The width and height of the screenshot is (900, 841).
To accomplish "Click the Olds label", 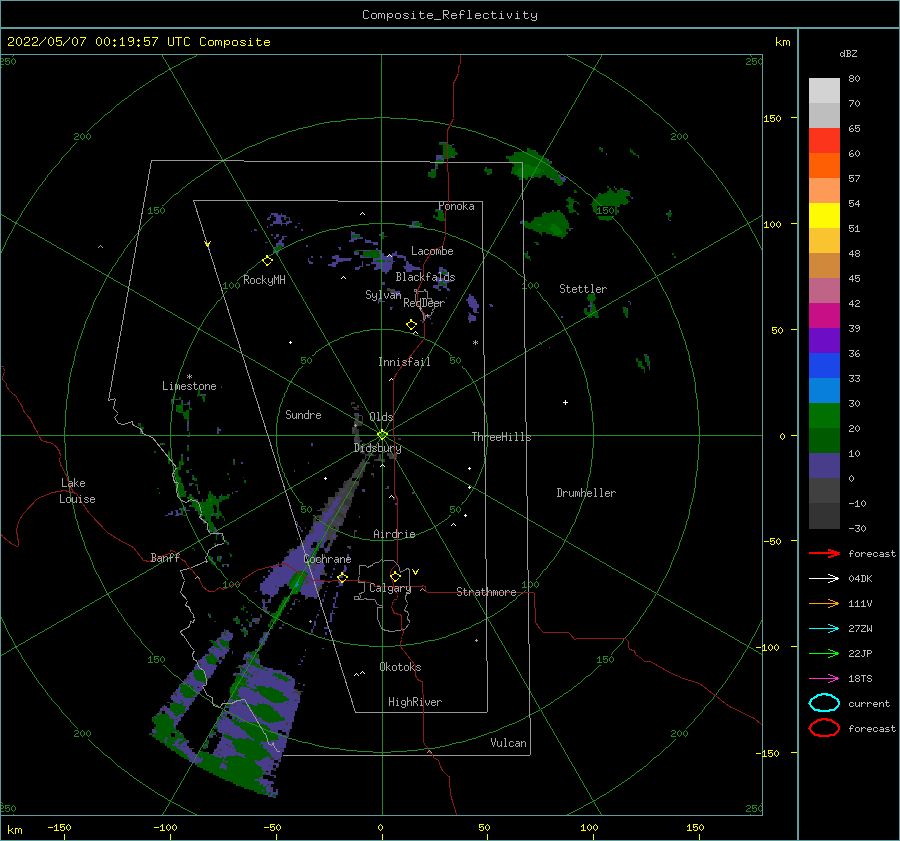I will tap(381, 417).
